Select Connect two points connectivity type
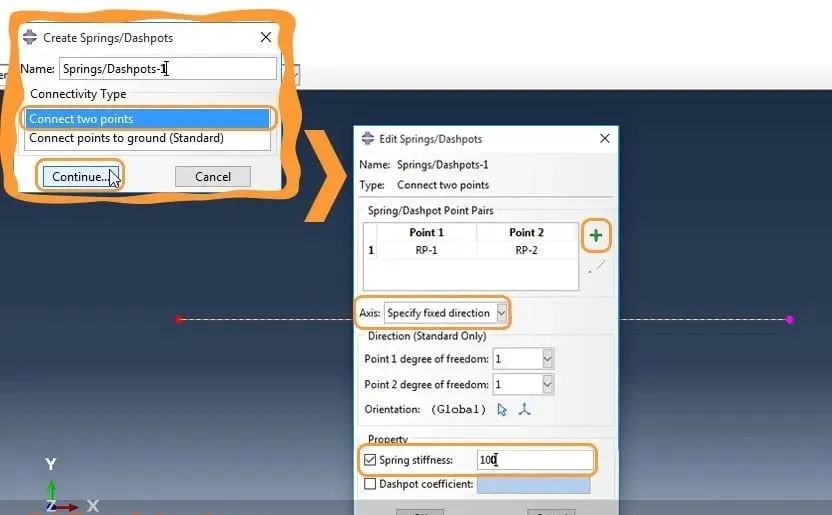832x515 pixels. point(147,119)
